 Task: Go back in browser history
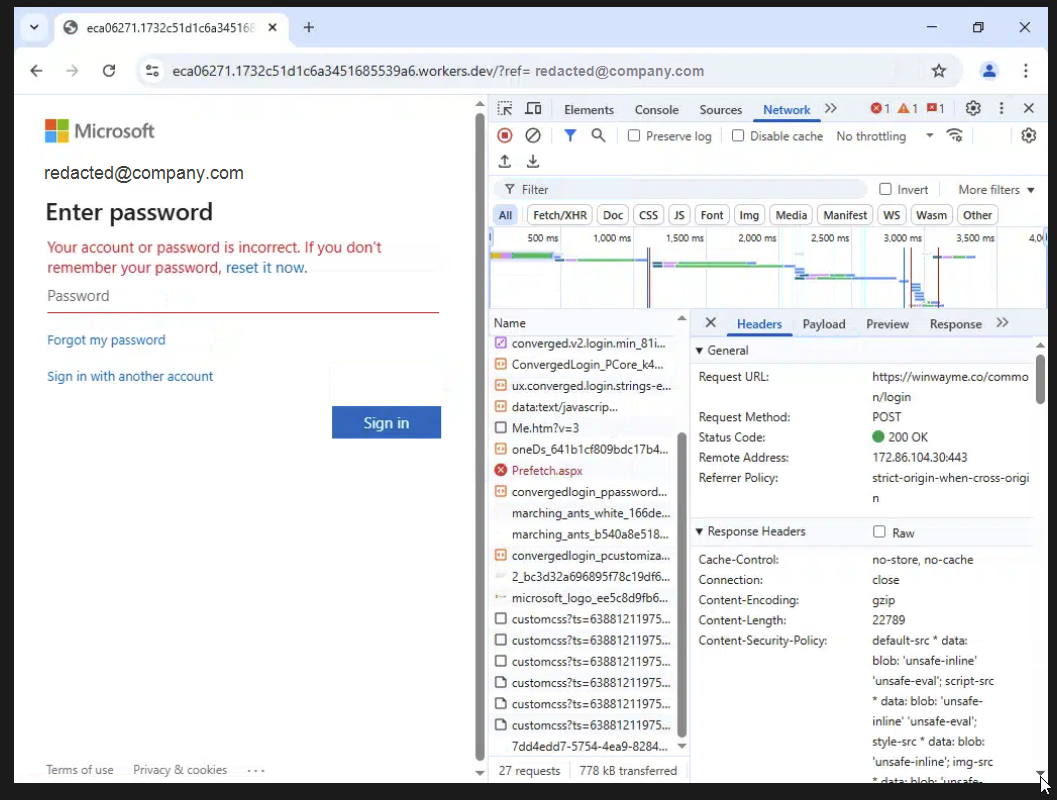tap(36, 71)
